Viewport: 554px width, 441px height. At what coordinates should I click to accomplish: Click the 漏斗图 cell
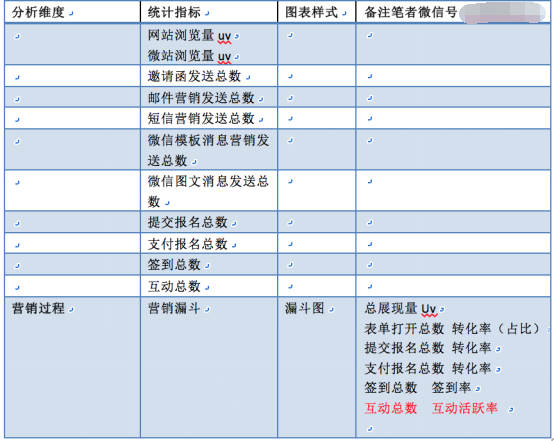(317, 367)
